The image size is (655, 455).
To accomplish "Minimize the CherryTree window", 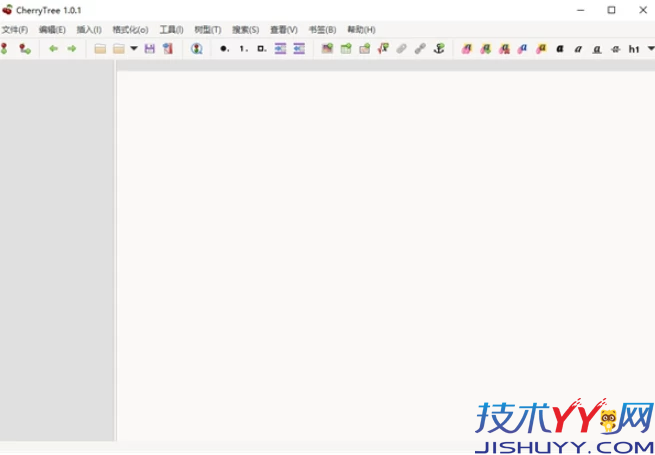I will (580, 10).
